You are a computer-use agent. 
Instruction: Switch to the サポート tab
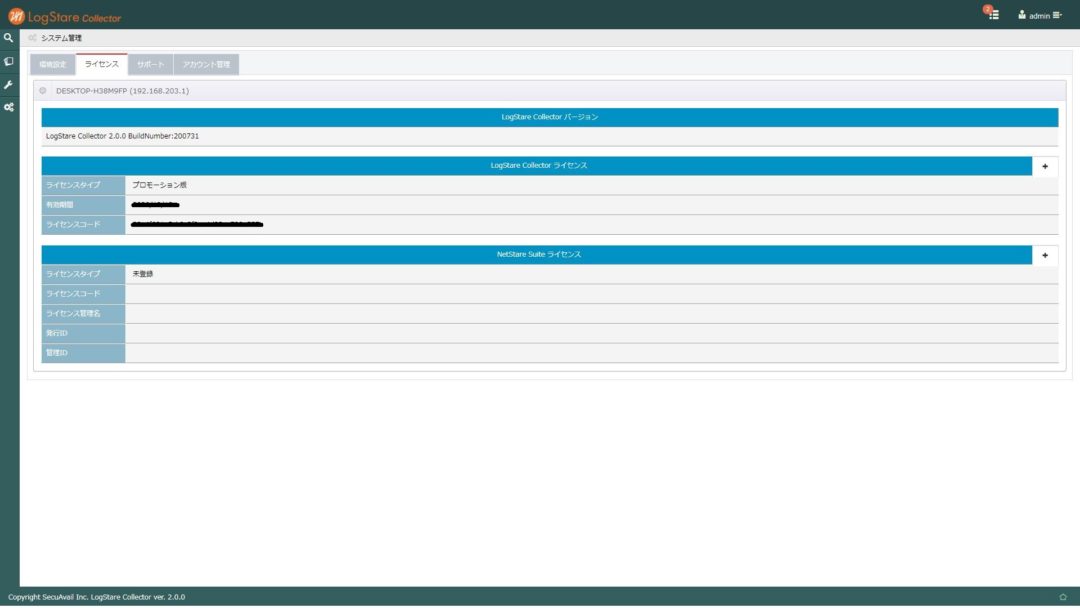point(151,65)
